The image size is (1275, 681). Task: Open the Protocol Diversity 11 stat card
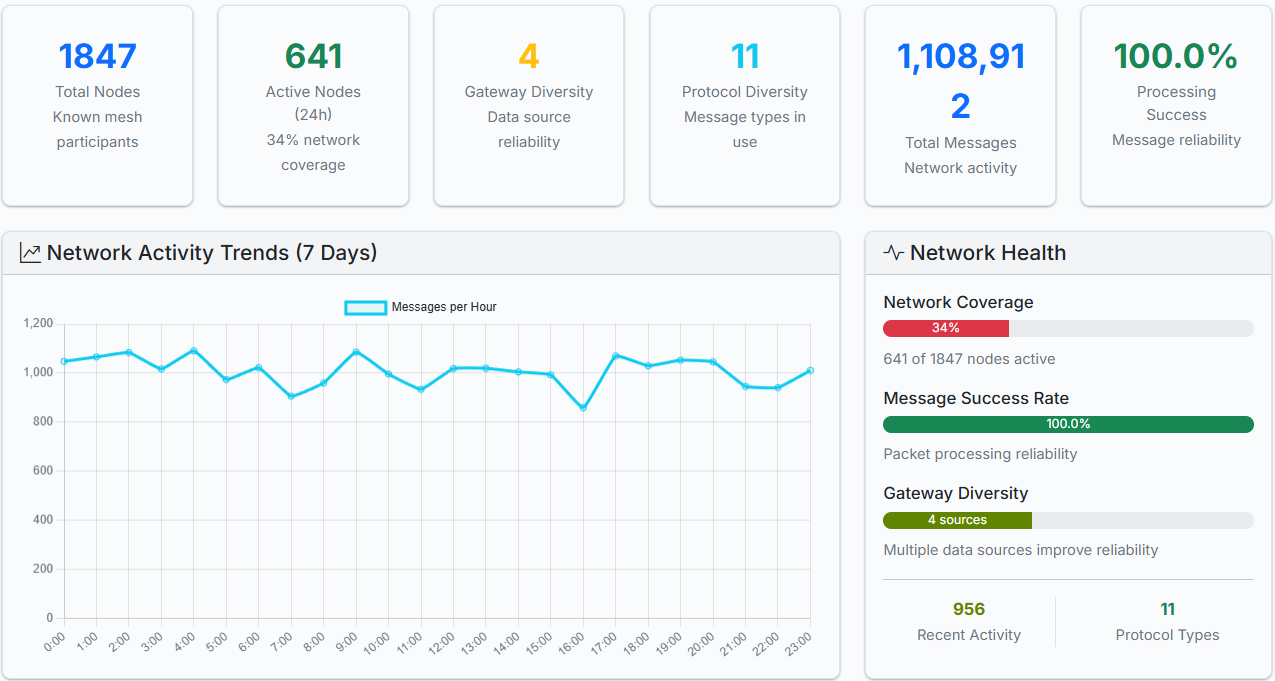pos(745,105)
